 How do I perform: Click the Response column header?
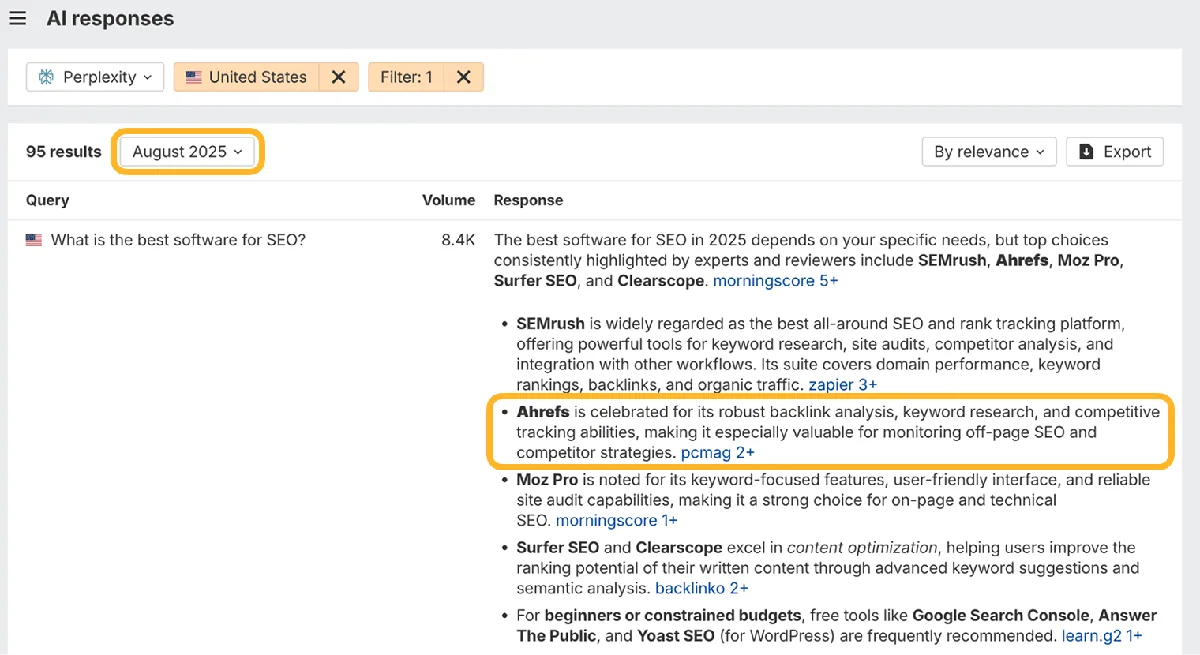528,200
